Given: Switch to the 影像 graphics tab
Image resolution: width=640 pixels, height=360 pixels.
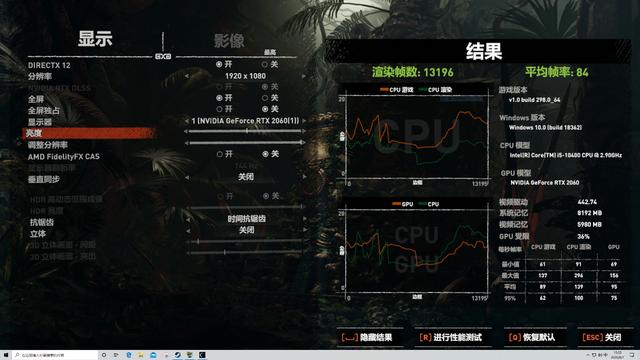Looking at the screenshot, I should tap(229, 41).
